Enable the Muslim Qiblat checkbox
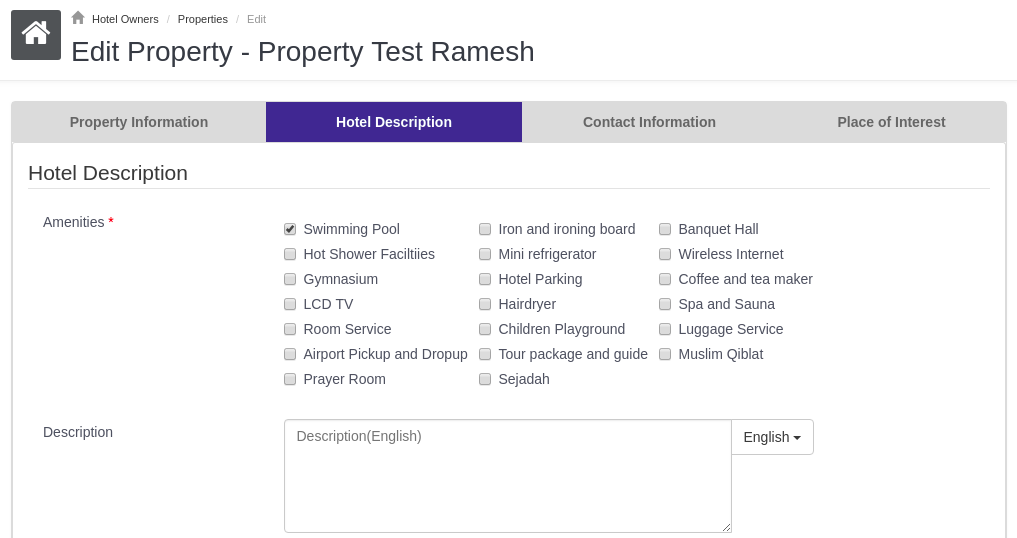This screenshot has width=1017, height=538. tap(665, 354)
